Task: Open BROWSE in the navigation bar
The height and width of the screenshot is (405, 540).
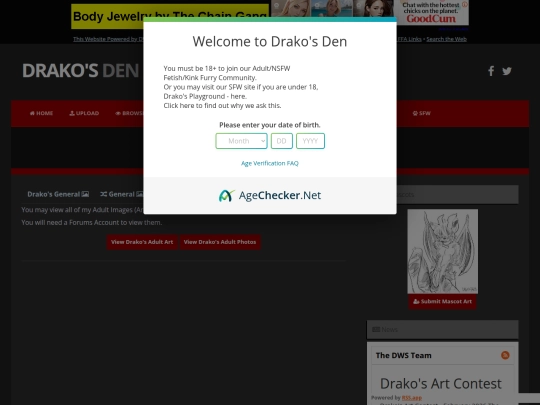Action: tap(129, 113)
